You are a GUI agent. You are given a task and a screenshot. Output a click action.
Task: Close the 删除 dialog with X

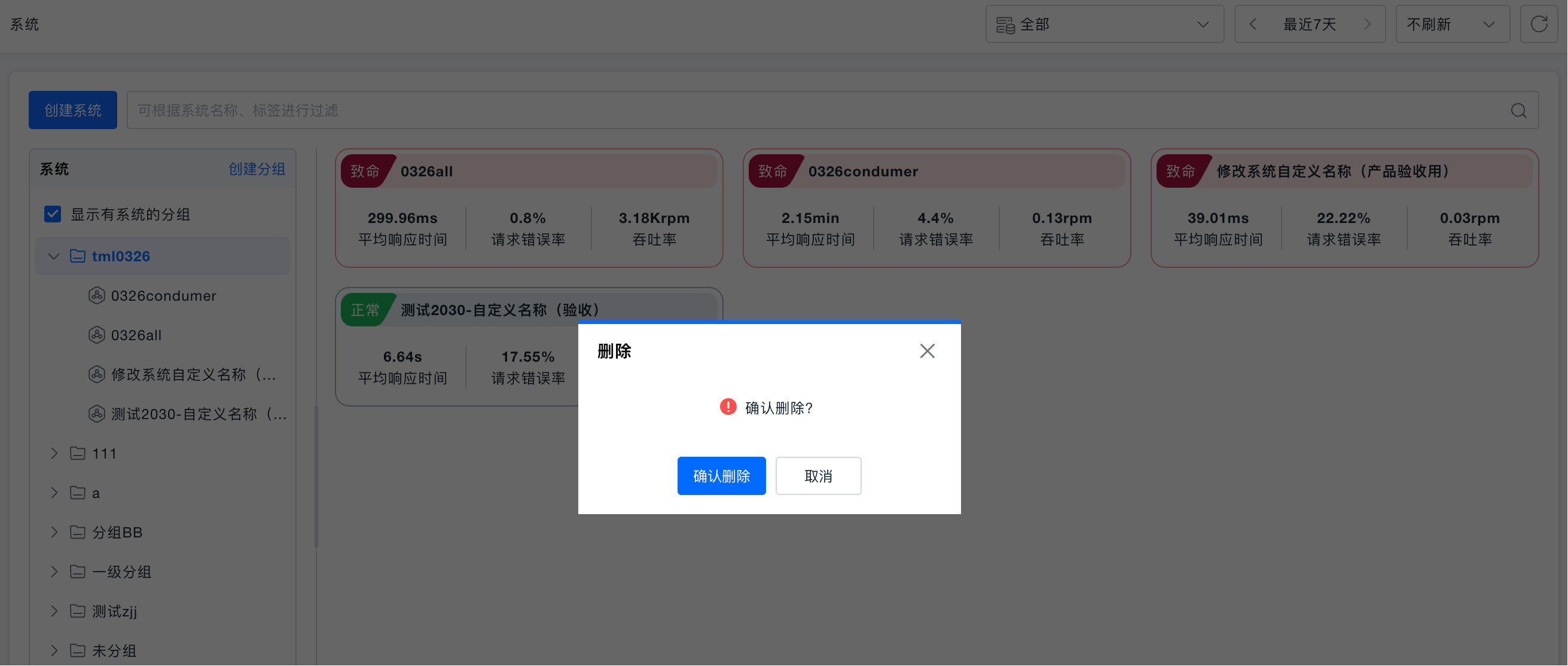coord(927,351)
